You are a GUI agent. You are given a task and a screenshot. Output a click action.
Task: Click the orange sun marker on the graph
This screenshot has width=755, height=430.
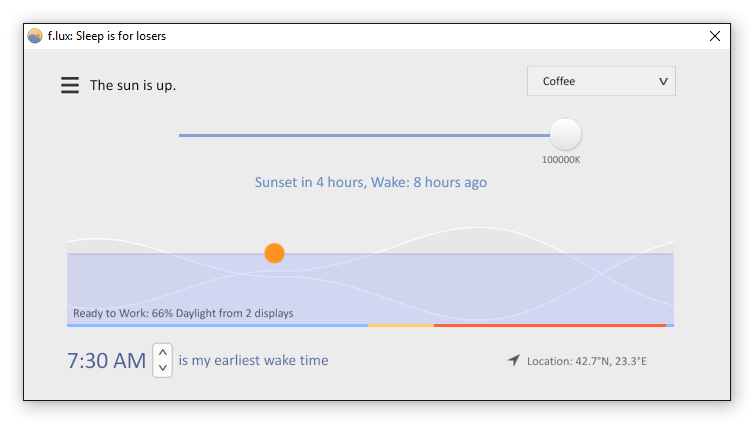(274, 253)
